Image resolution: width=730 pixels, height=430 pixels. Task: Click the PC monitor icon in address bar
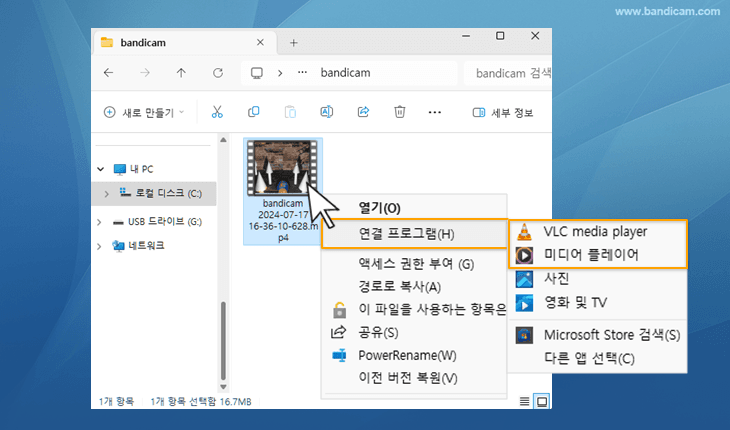coord(257,73)
